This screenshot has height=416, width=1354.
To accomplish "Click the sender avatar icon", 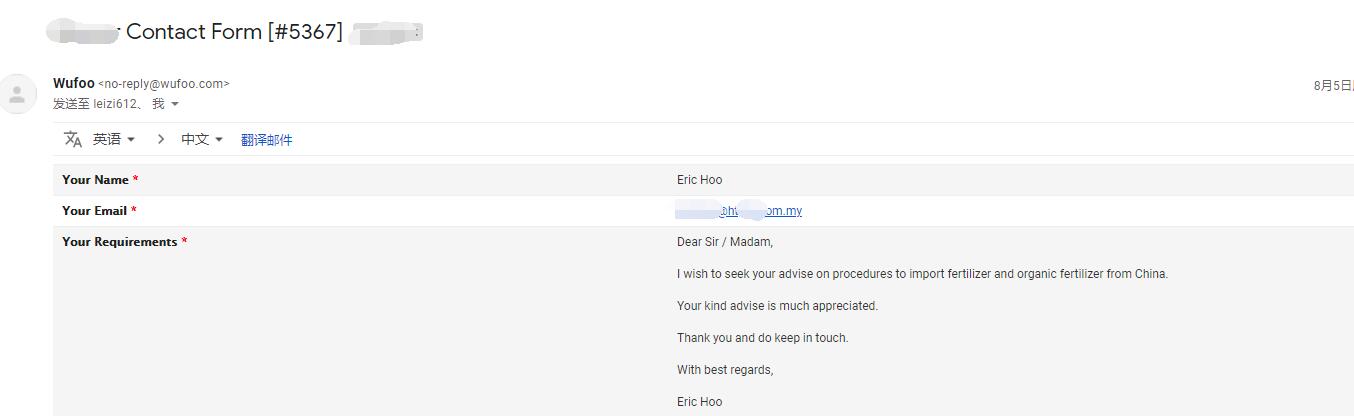I will tap(17, 94).
